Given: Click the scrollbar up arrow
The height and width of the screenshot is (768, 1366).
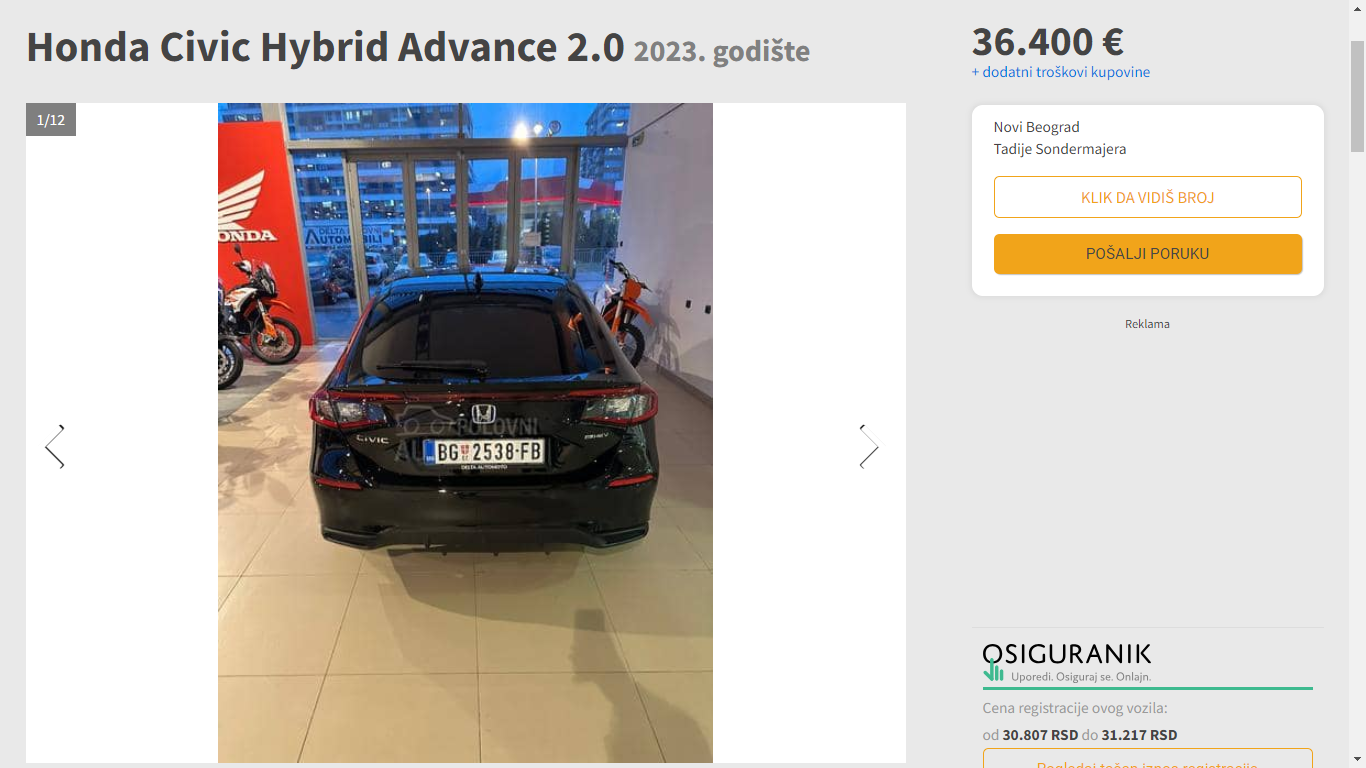Looking at the screenshot, I should pos(1357,7).
